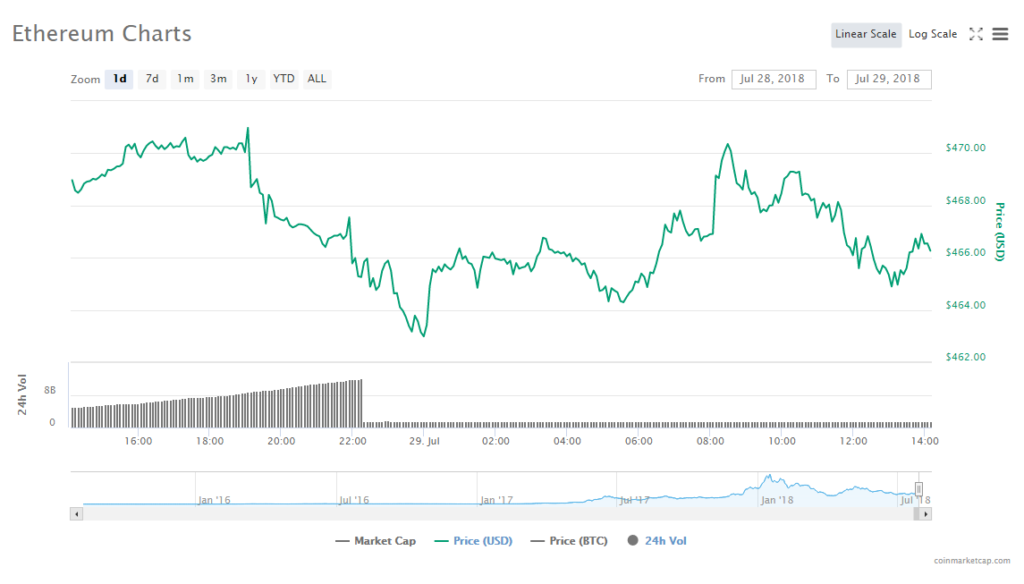Switch to Linear Scale
Image resolution: width=1024 pixels, height=584 pixels.
865,34
